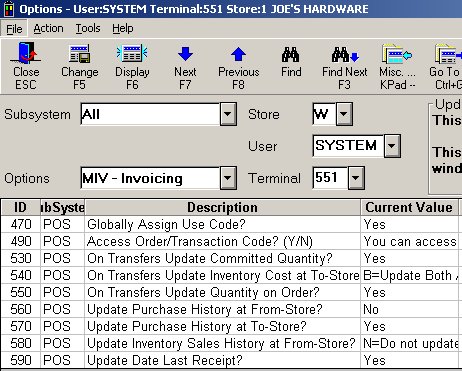Click the Find binoculars icon
Screen dimensions: 462x371
coord(291,55)
